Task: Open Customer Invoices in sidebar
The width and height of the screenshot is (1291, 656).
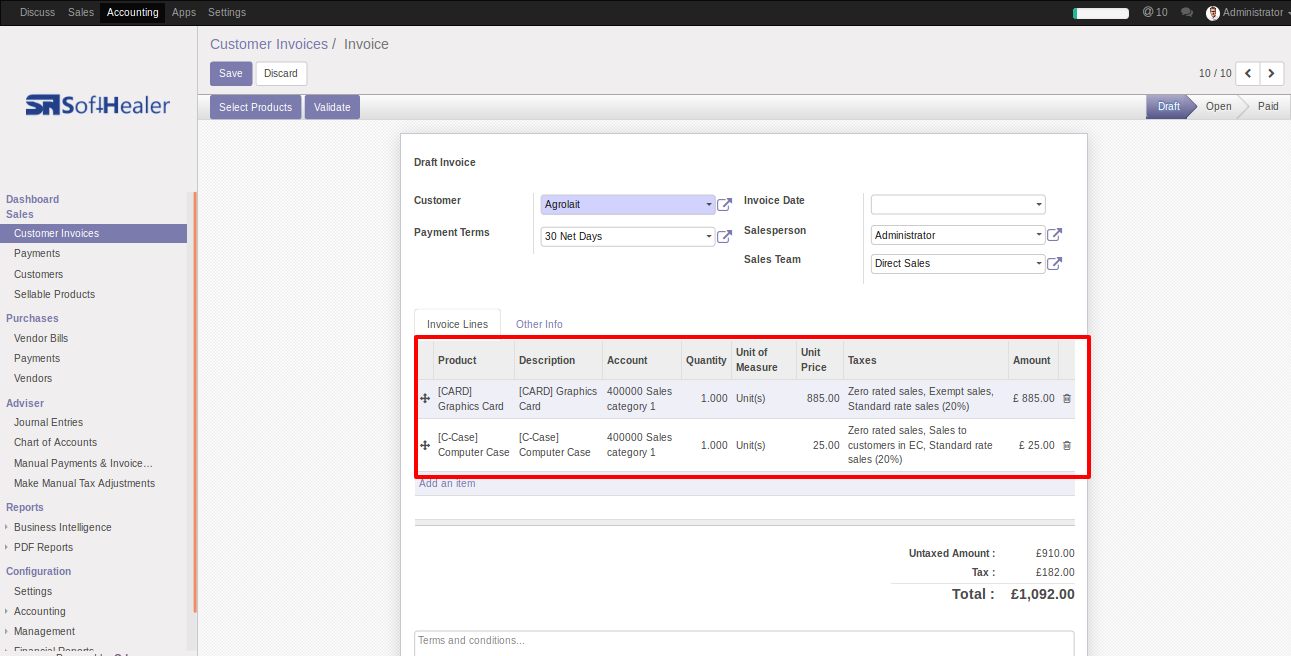Action: coord(93,233)
